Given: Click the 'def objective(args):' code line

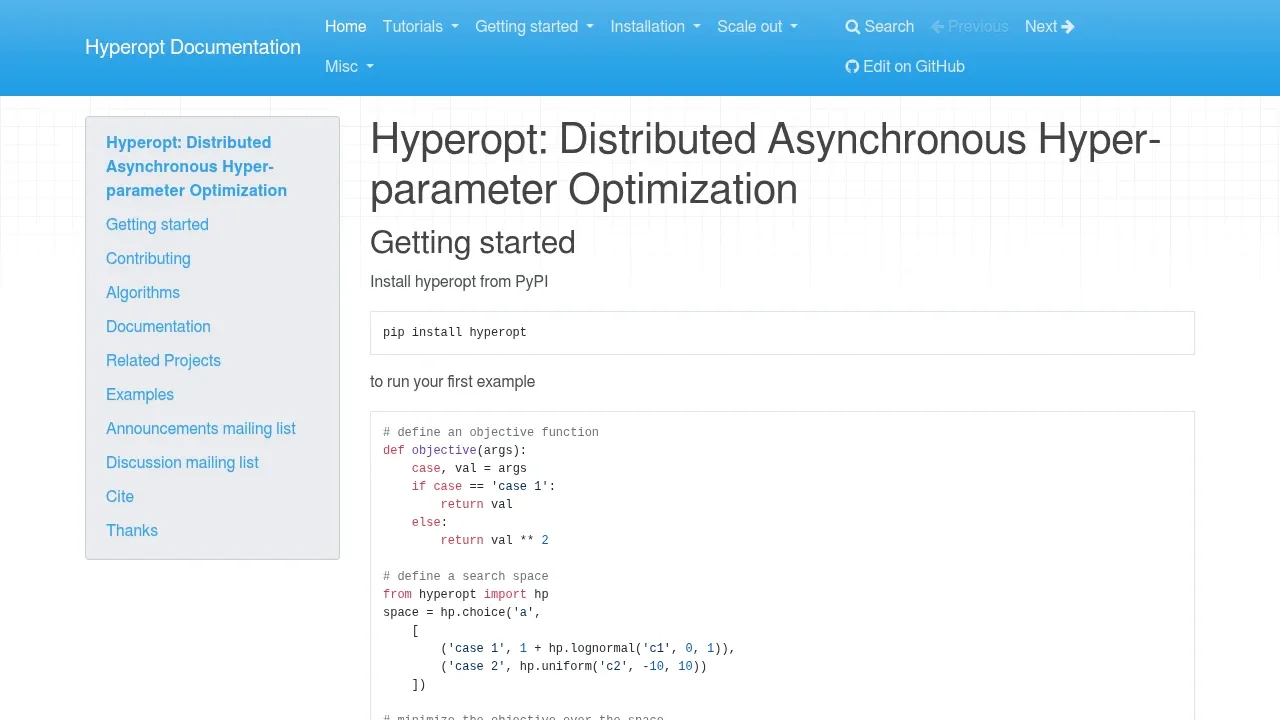Looking at the screenshot, I should [455, 451].
